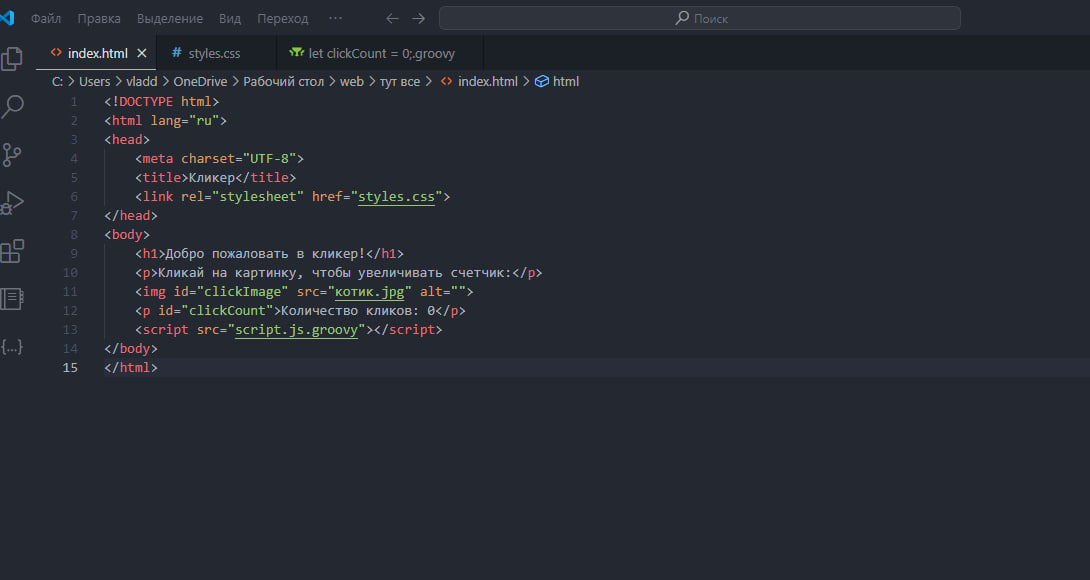Open Run and Debug view
The image size is (1090, 580).
12,202
